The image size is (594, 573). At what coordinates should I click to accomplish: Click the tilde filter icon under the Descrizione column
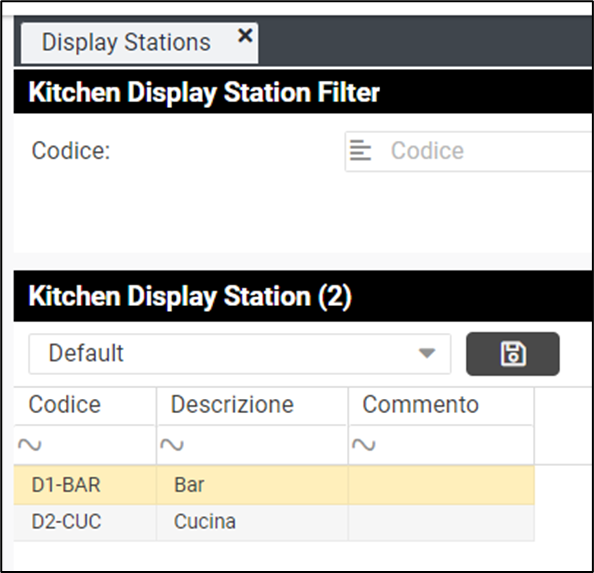point(172,445)
